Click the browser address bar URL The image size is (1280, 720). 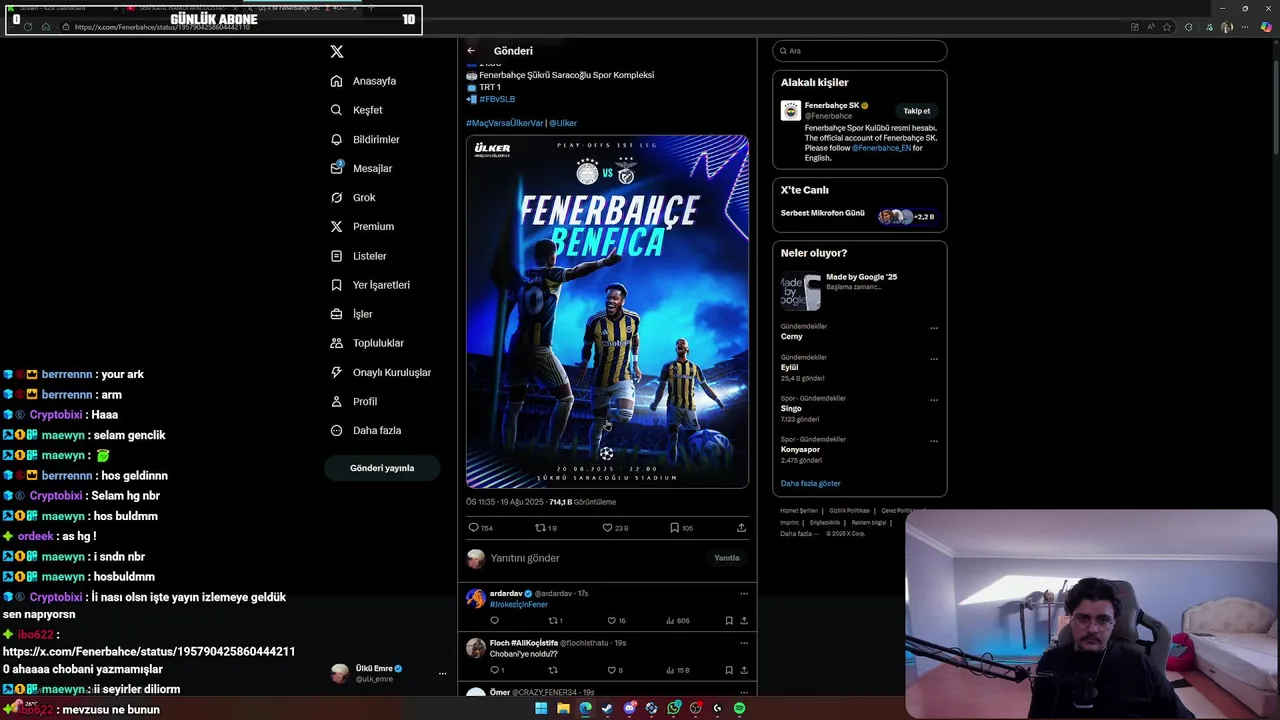pos(162,27)
